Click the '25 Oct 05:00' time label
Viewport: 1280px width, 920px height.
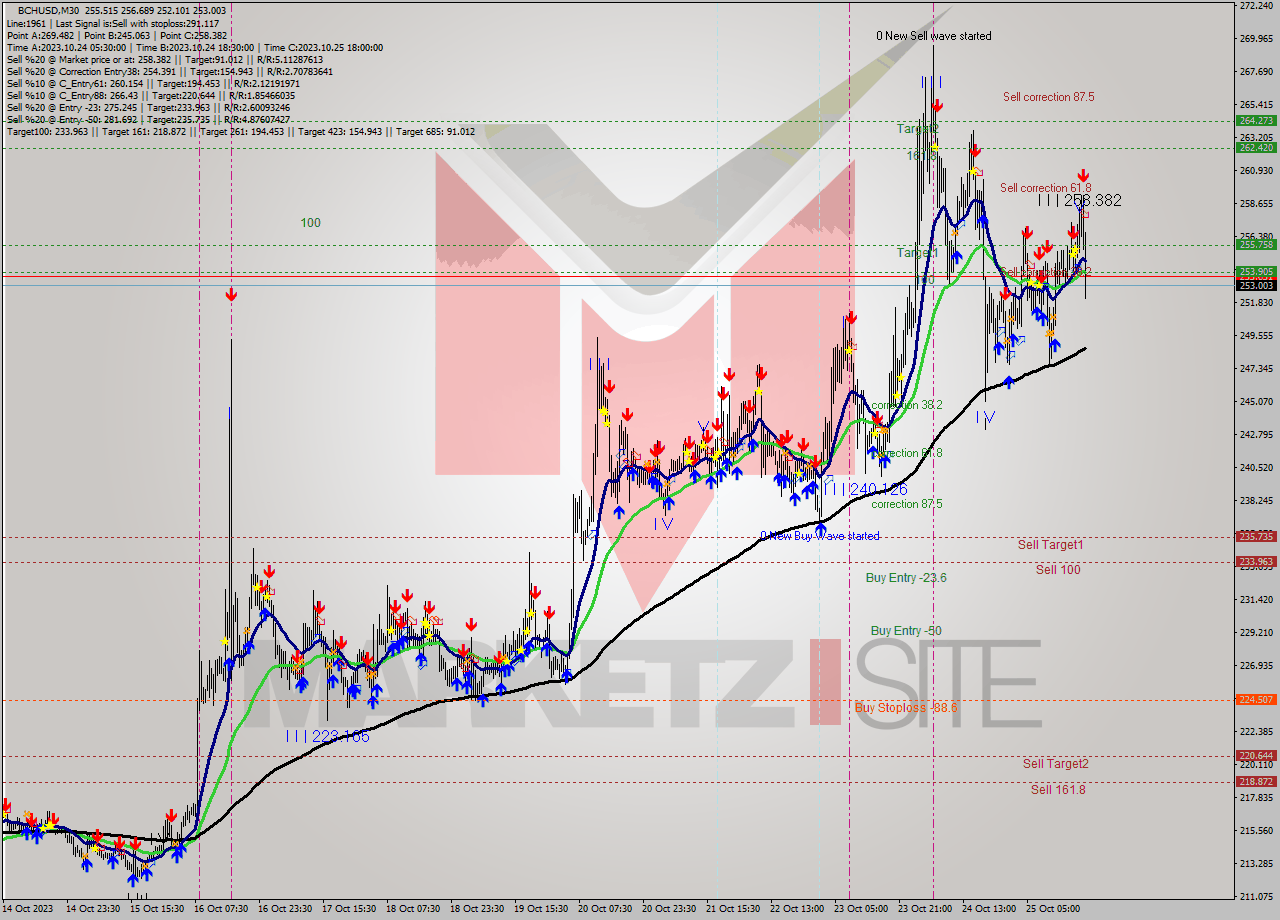pos(1053,909)
